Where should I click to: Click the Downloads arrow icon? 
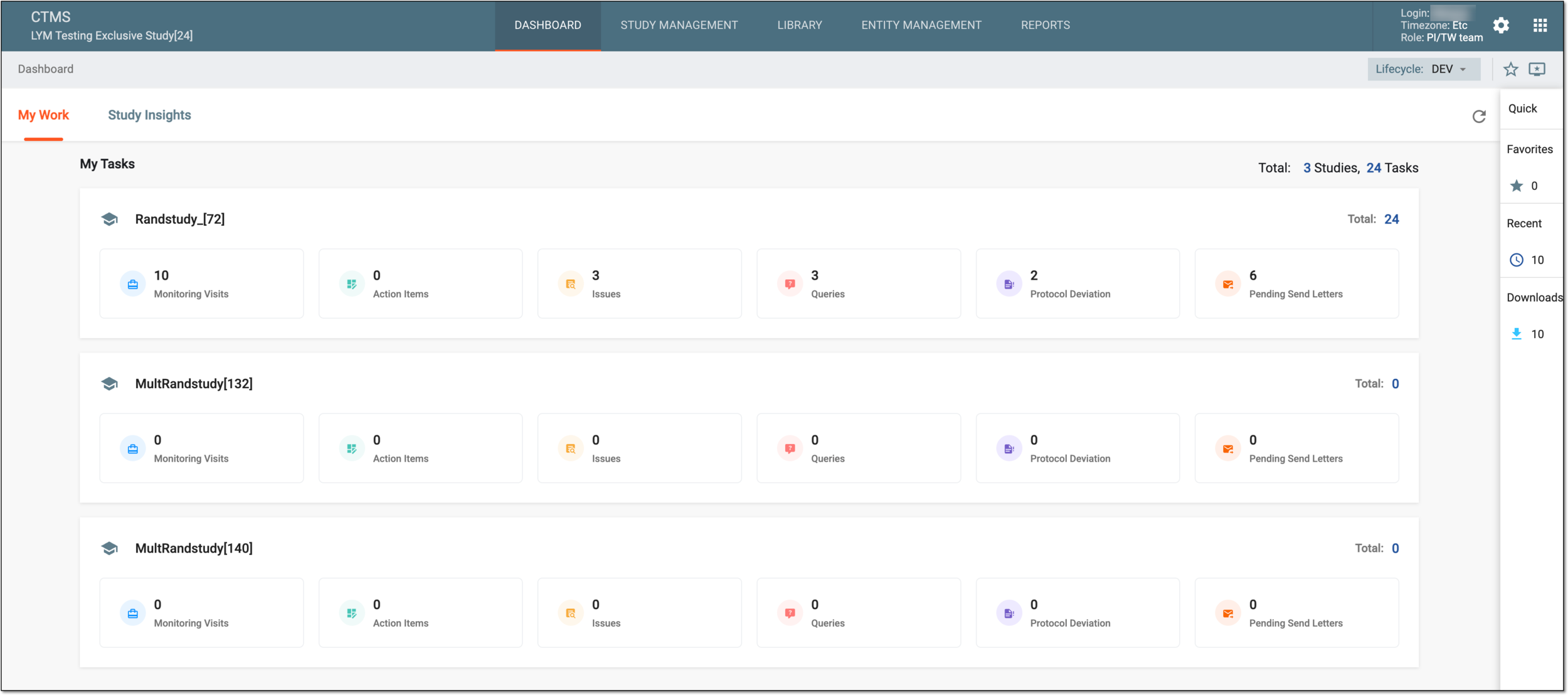tap(1517, 334)
